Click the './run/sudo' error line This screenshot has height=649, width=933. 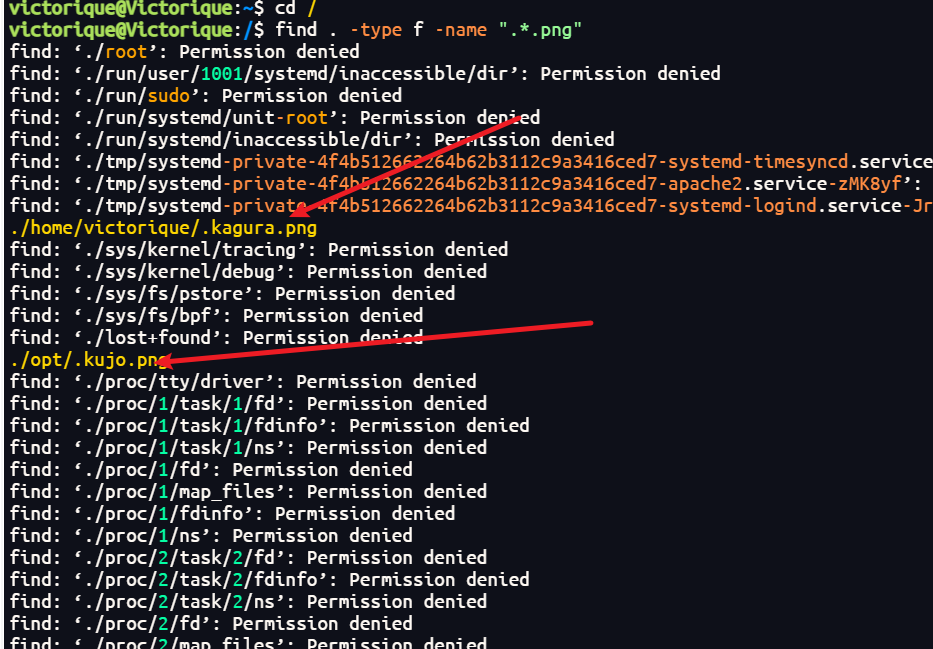[206, 95]
